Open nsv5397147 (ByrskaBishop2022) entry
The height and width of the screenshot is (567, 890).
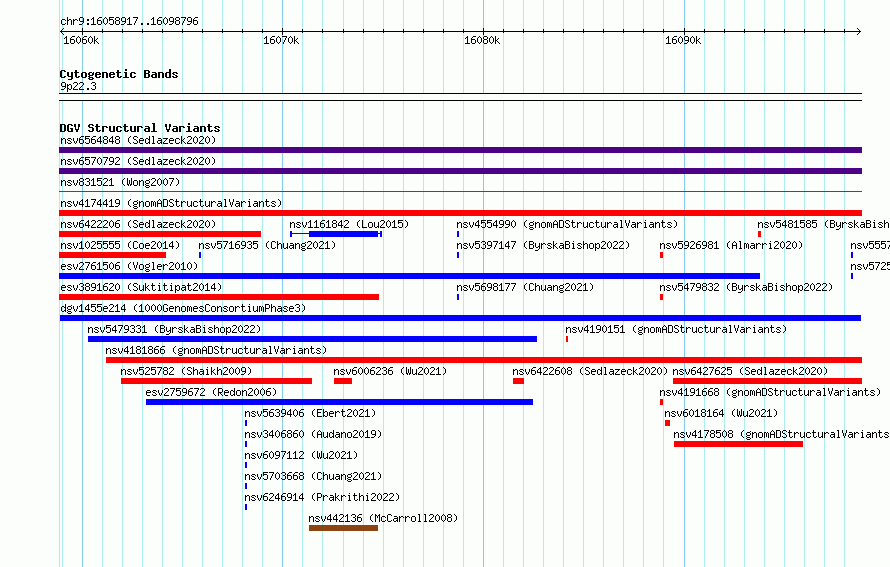click(543, 245)
